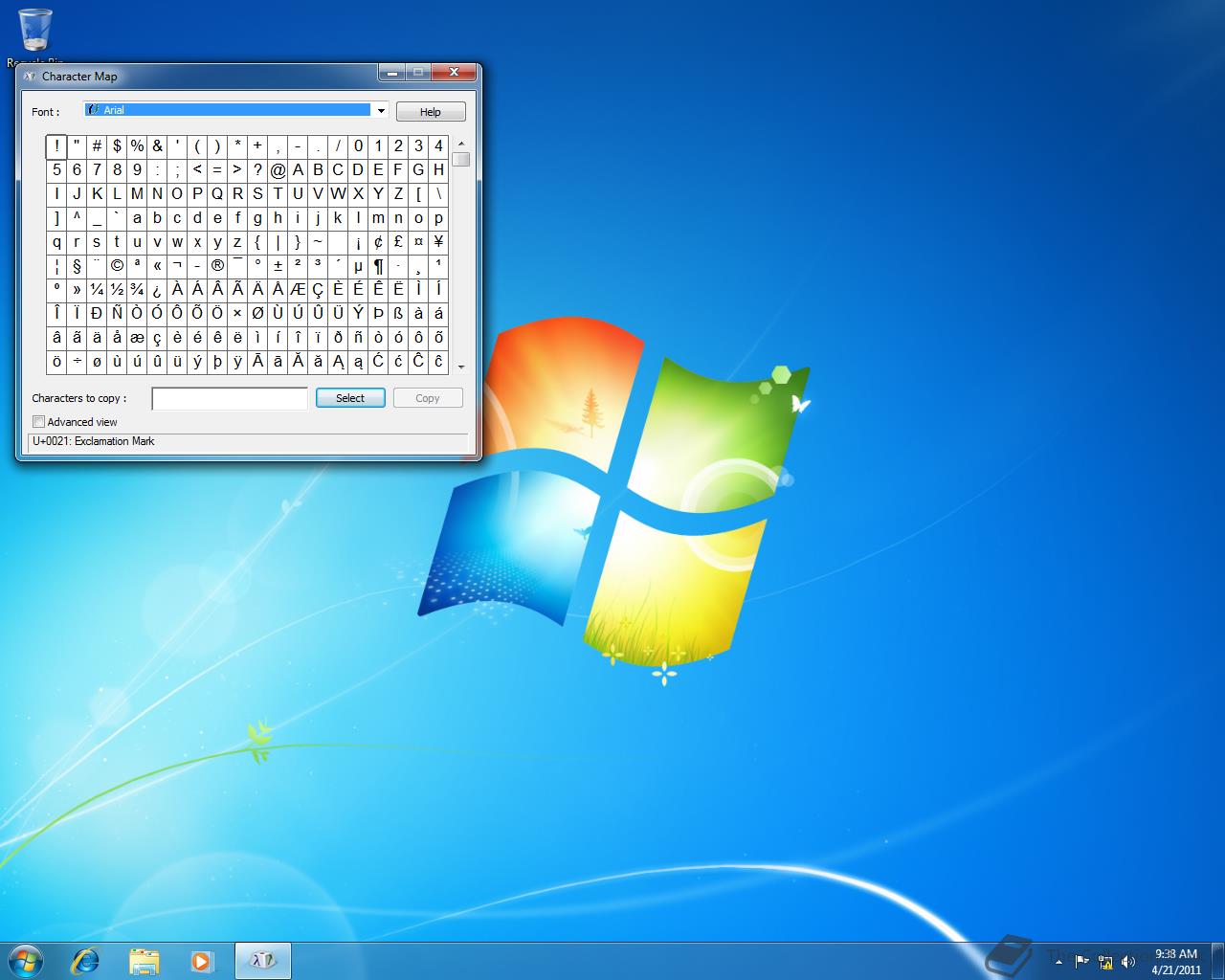
Task: Select the multiplication × symbol
Action: pyautogui.click(x=237, y=314)
